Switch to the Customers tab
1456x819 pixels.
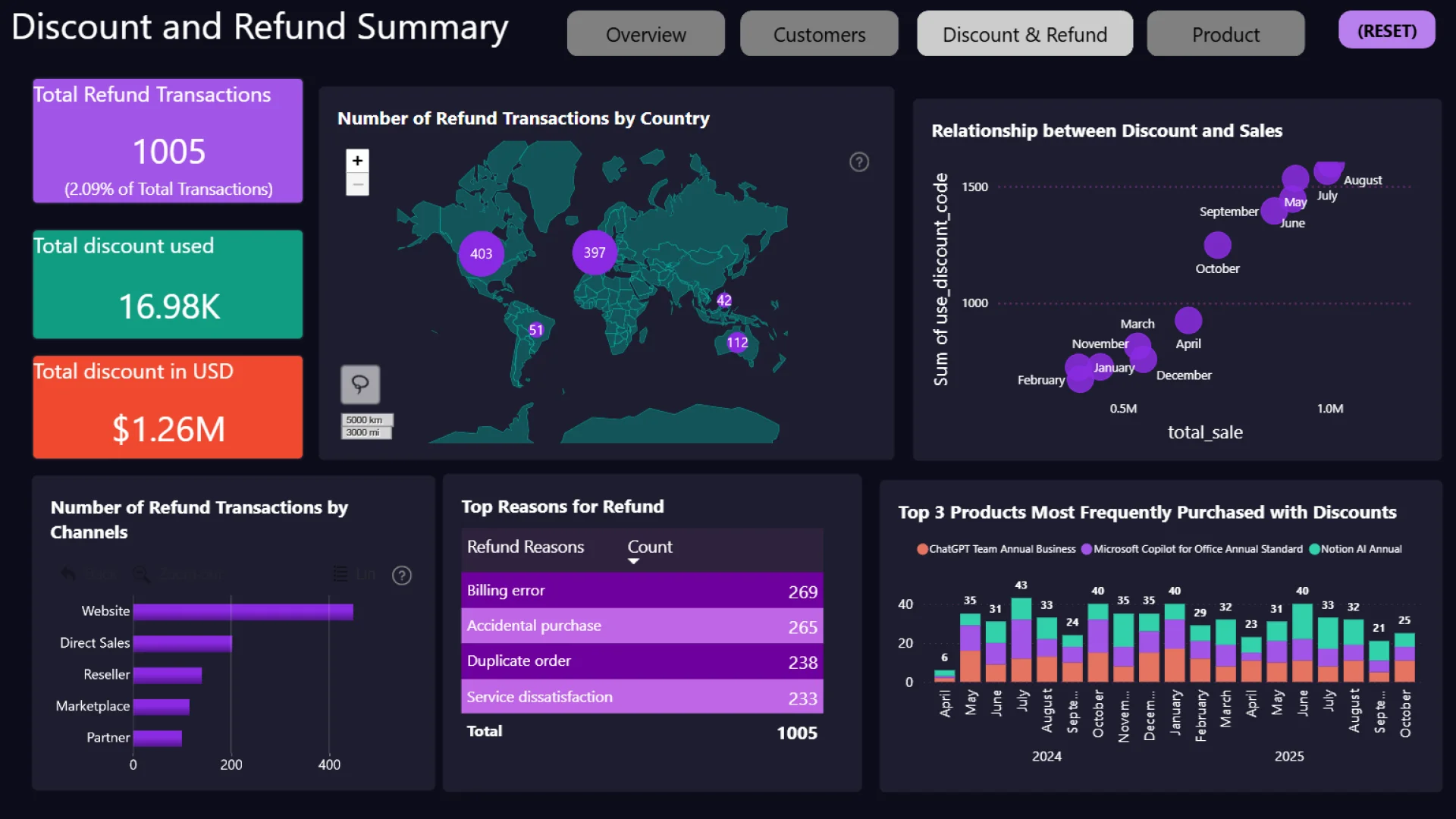pos(819,34)
